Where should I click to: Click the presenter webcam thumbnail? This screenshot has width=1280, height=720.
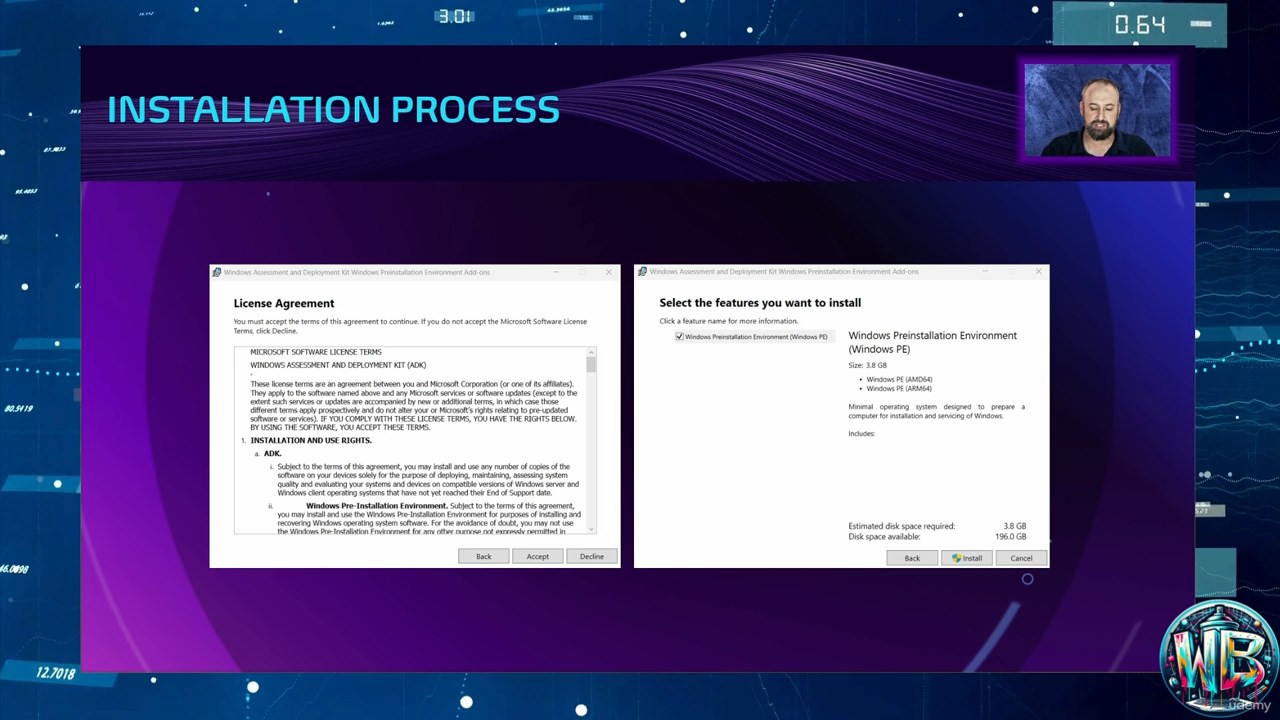click(1097, 111)
